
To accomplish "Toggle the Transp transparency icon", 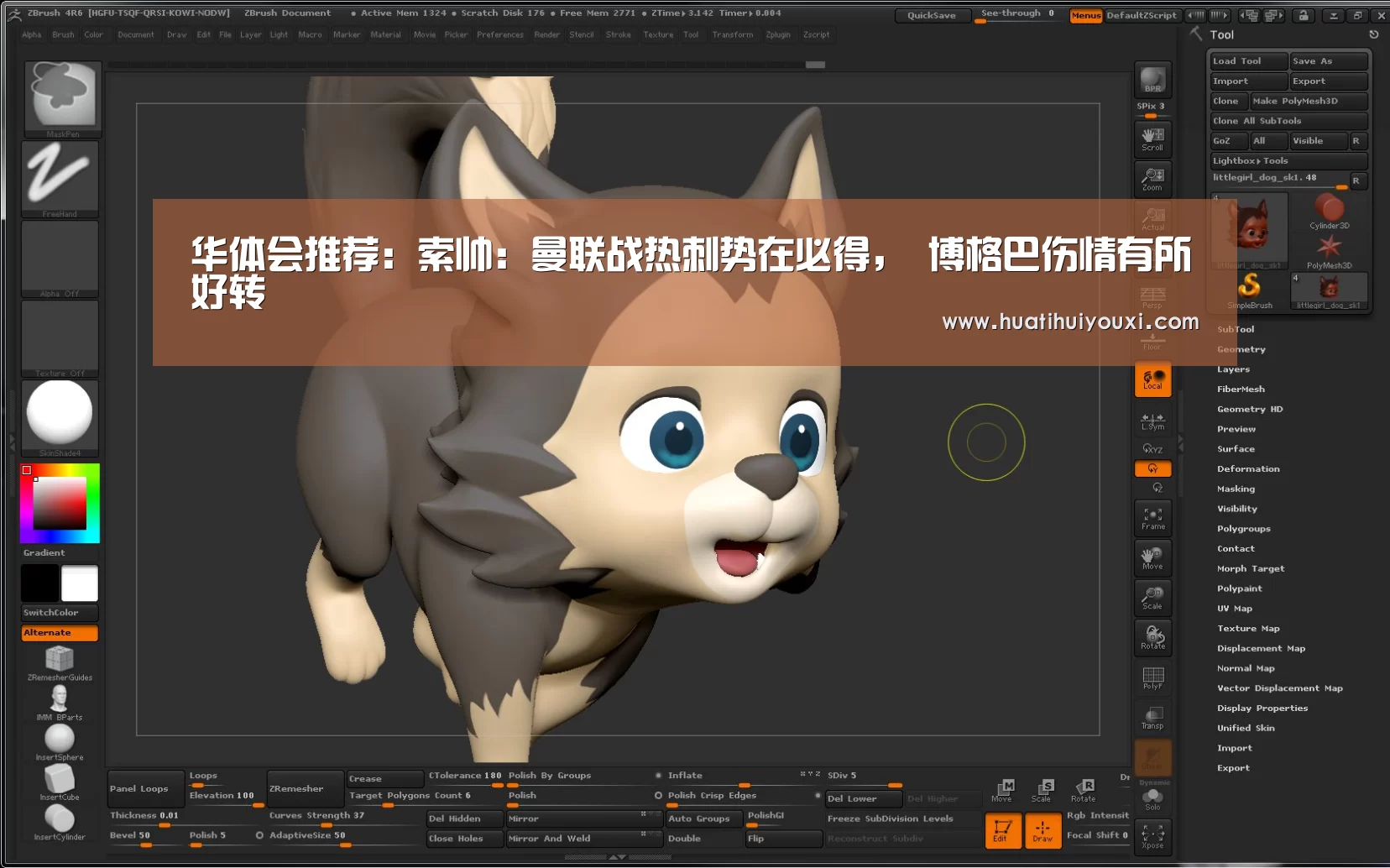I will [x=1152, y=718].
